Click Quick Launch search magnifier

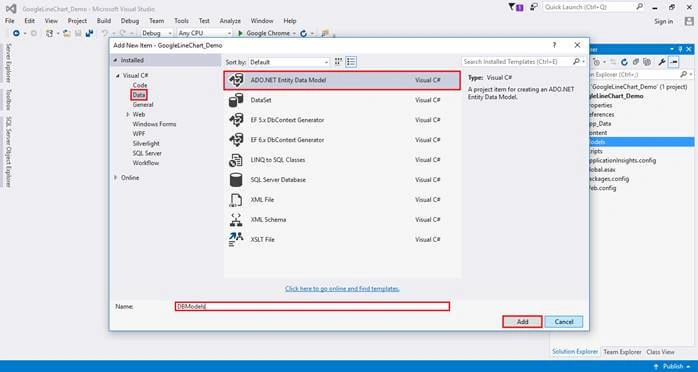639,7
